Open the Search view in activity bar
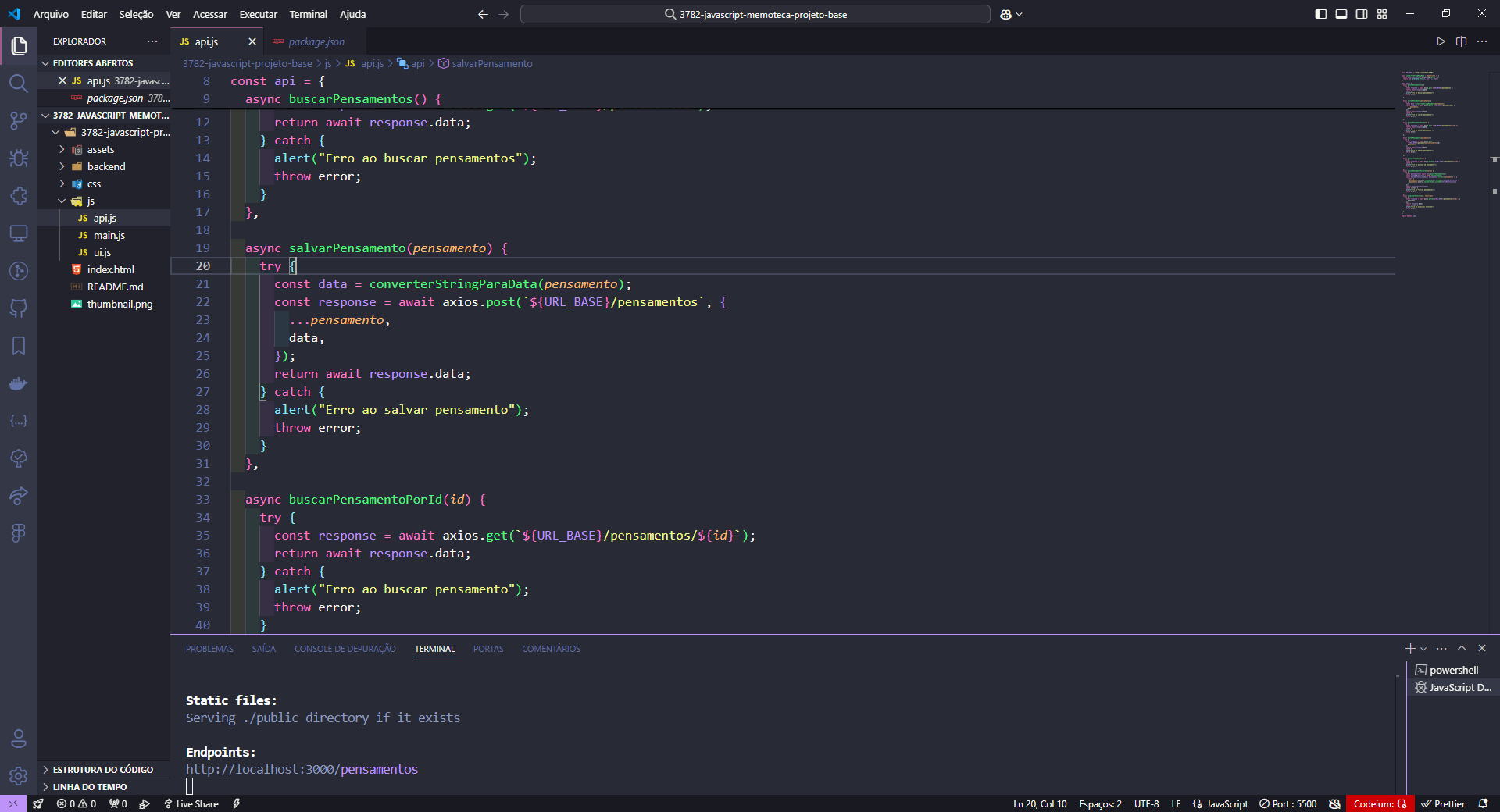 point(19,84)
